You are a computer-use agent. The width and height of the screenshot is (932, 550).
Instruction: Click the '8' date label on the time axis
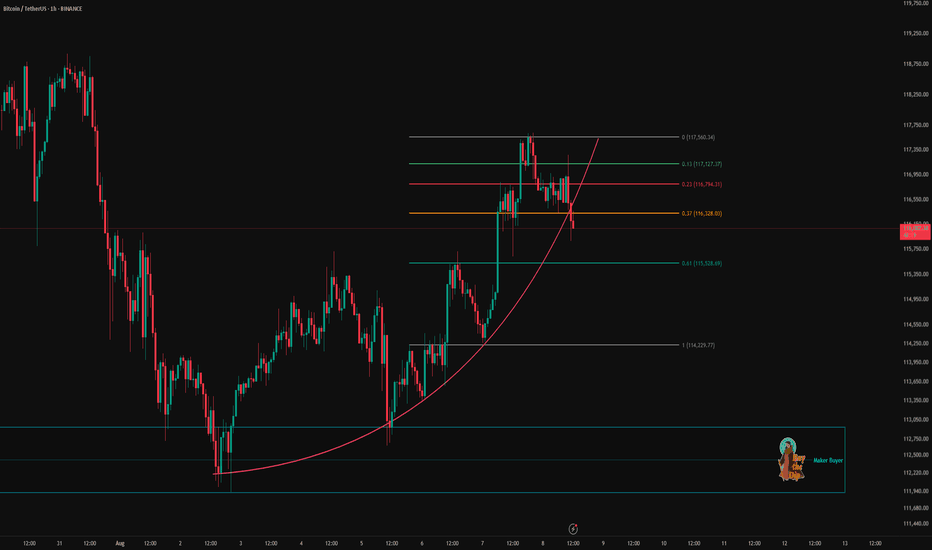pyautogui.click(x=543, y=543)
